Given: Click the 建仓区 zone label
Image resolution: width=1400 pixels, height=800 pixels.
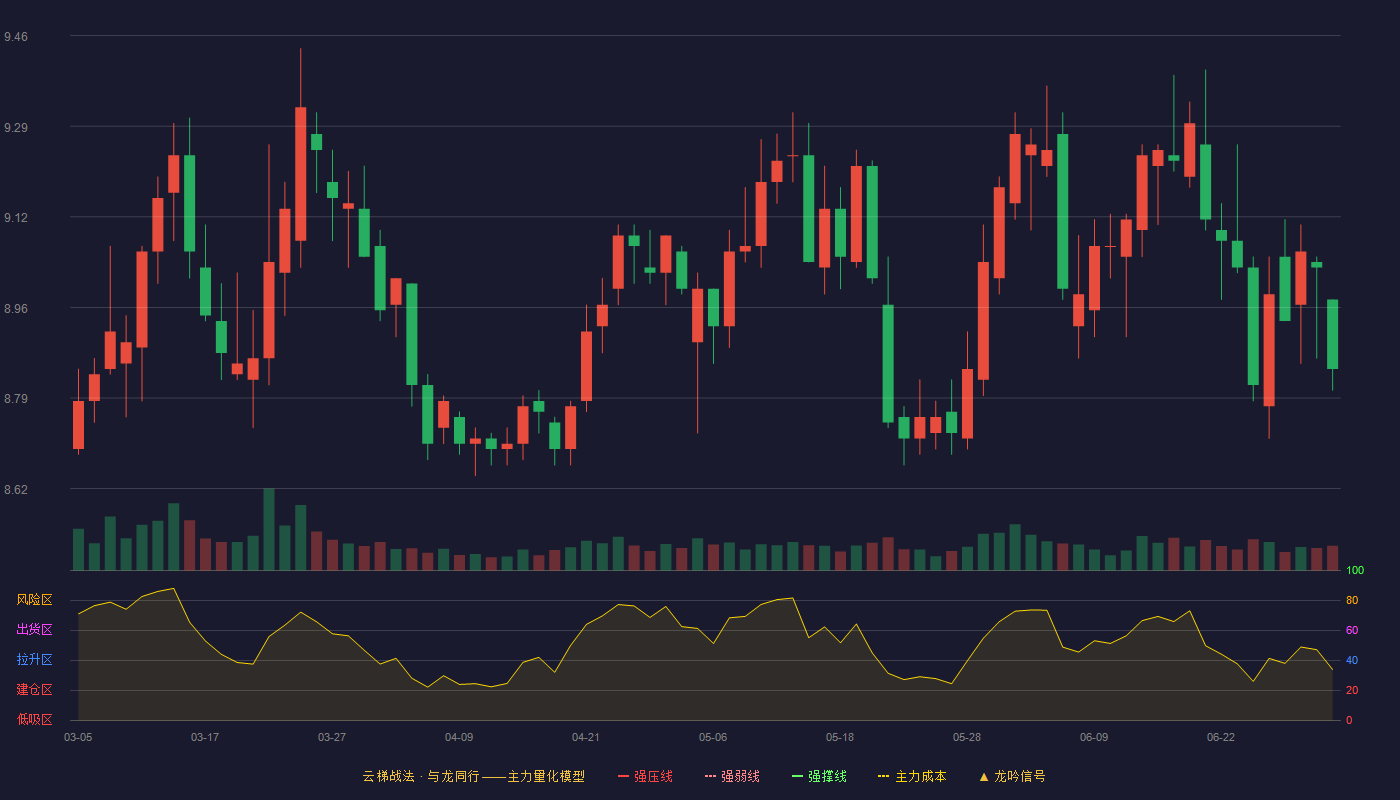Looking at the screenshot, I should pyautogui.click(x=35, y=690).
